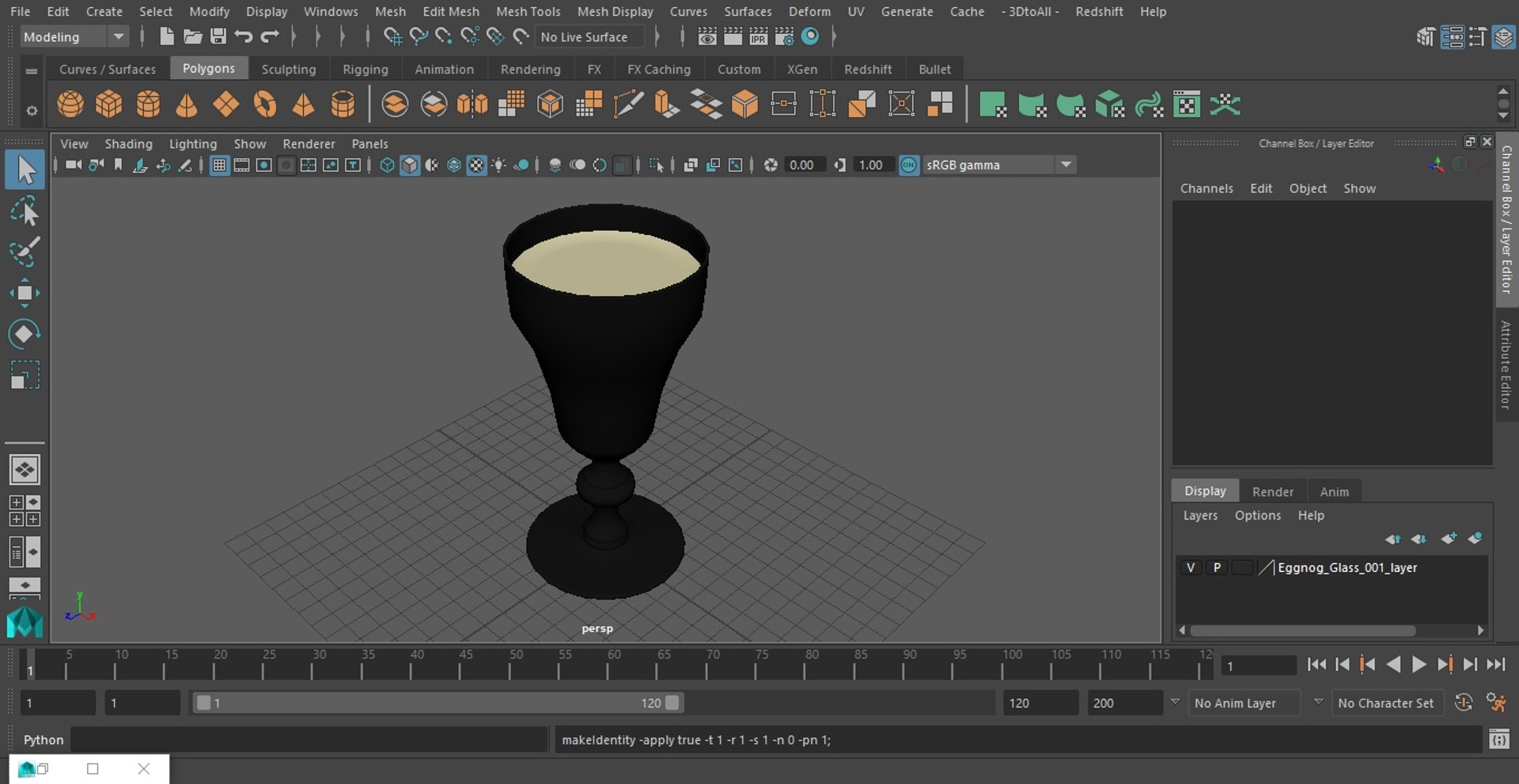Toggle the viewport grid display
Screen dimensions: 1519x784
pos(219,165)
